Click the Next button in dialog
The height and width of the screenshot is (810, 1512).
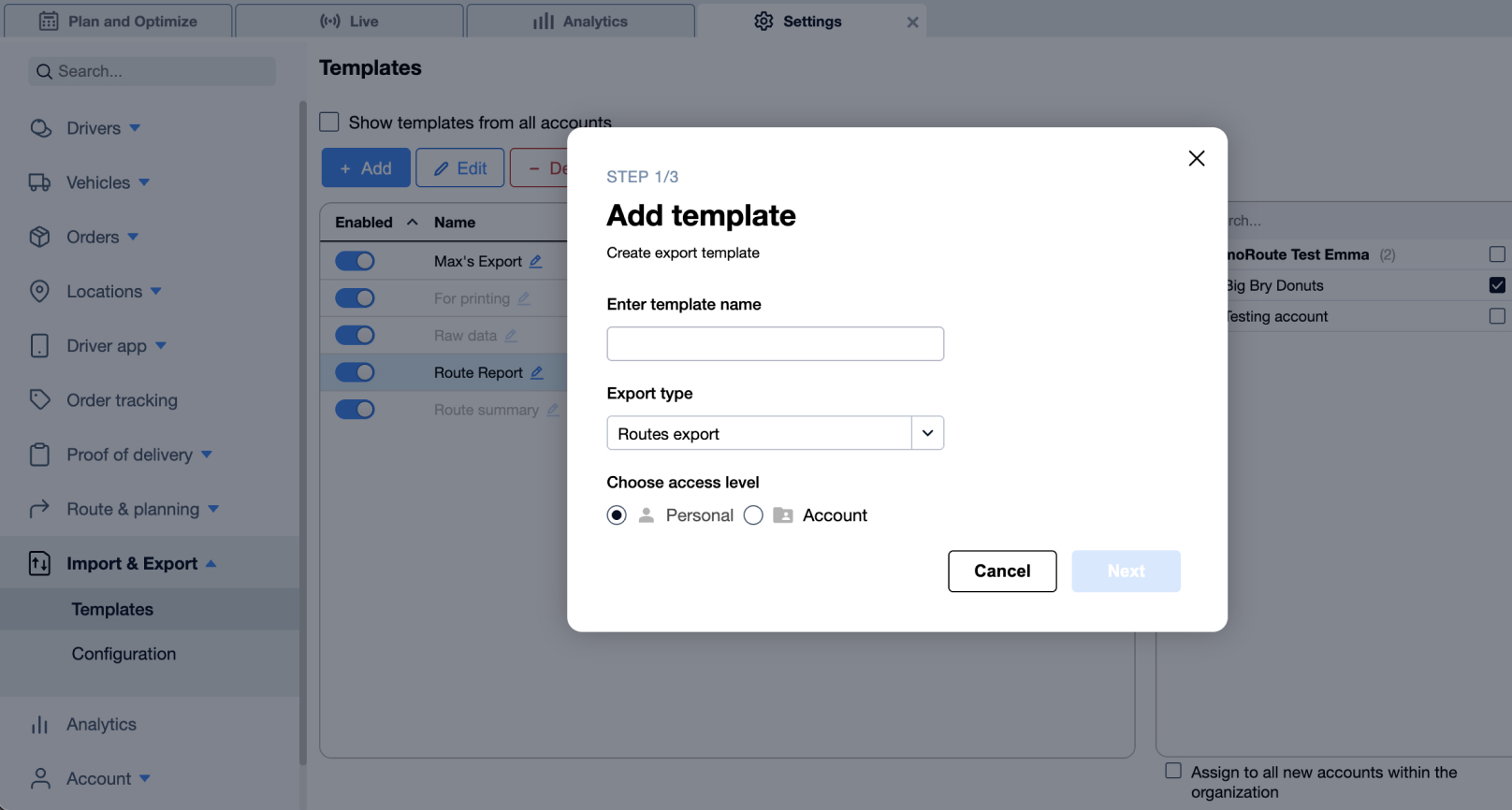1126,571
